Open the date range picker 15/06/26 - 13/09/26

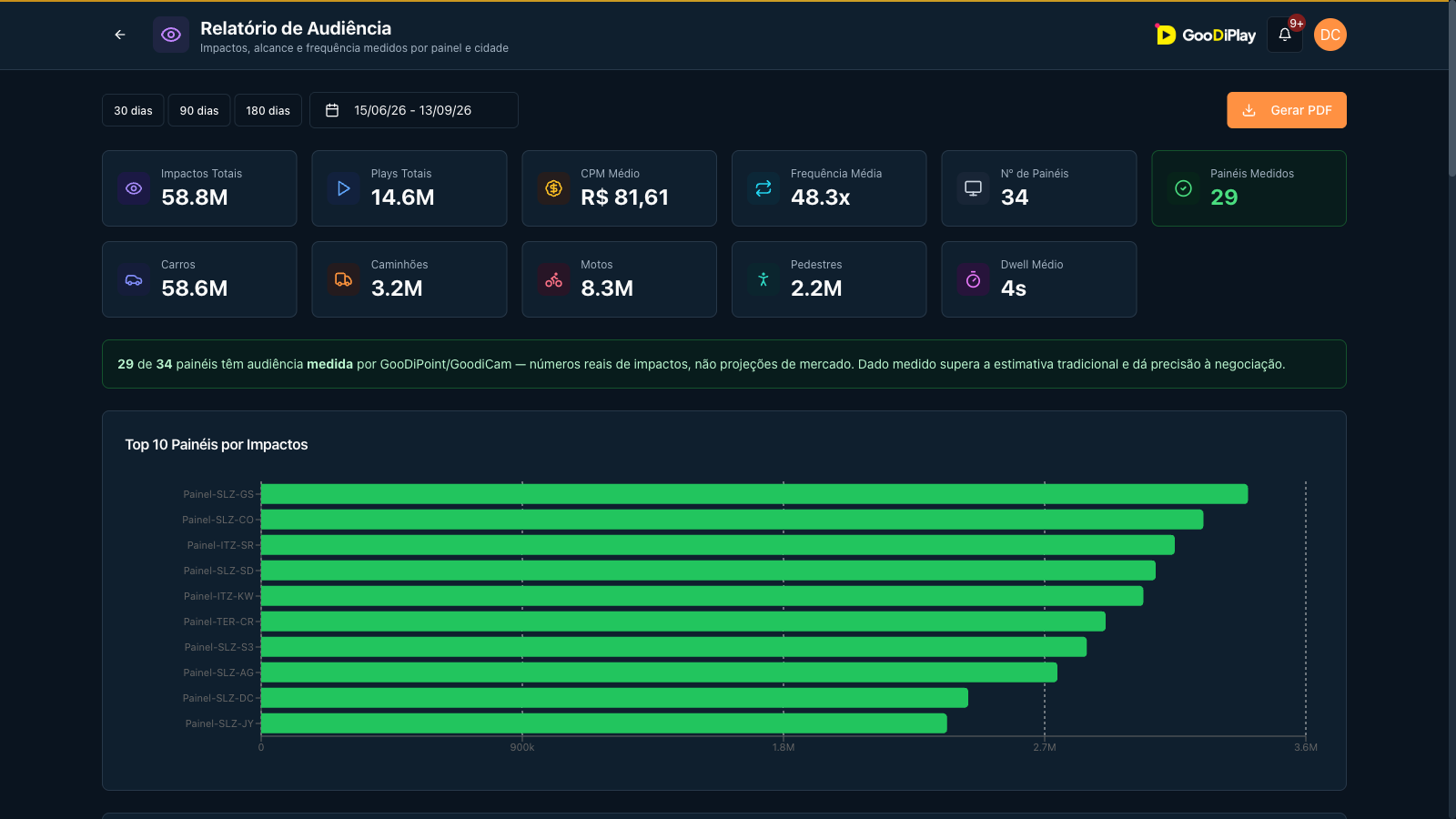coord(414,110)
